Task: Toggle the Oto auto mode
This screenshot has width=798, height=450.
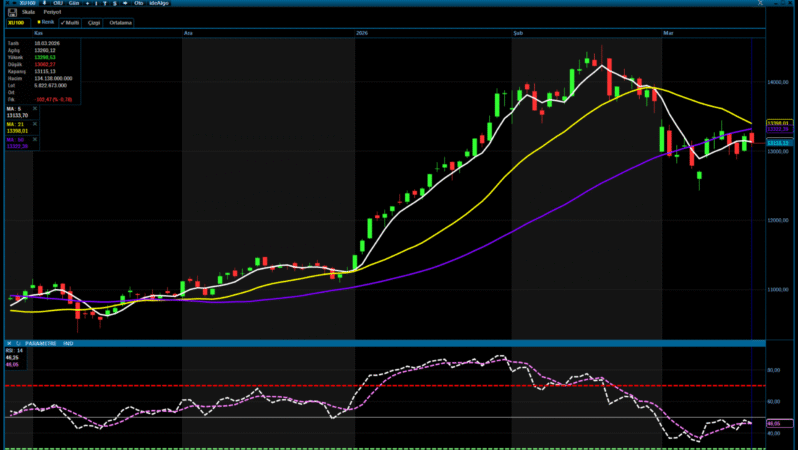Action: (x=138, y=3)
